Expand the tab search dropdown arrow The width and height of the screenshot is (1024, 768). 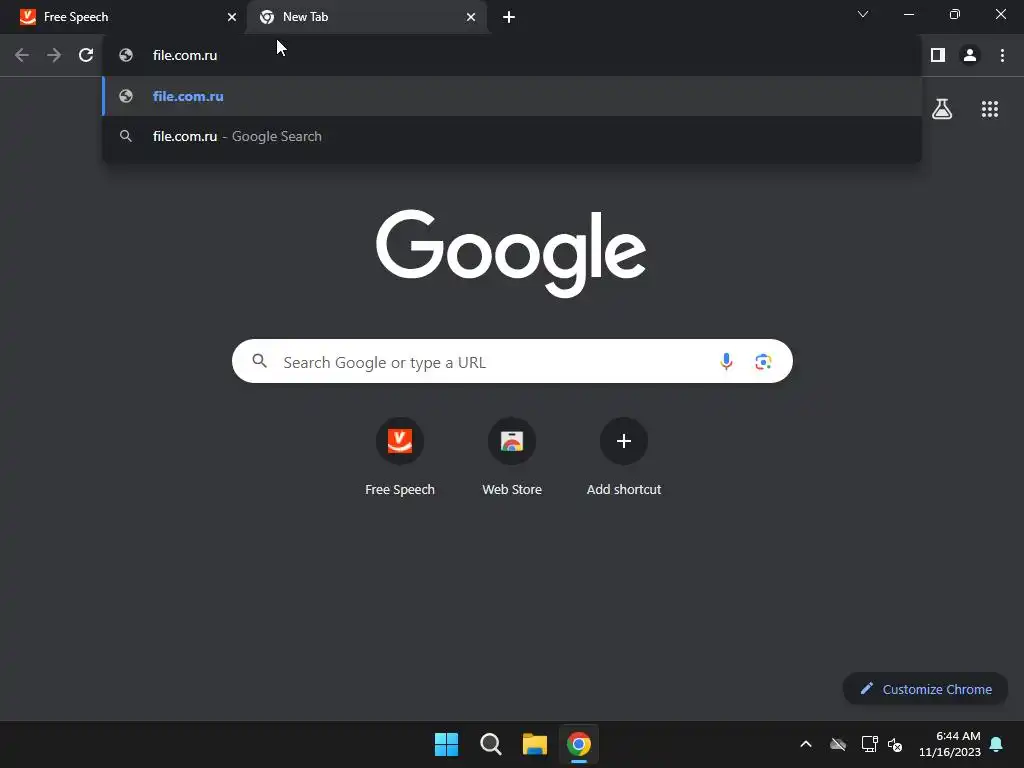pos(863,14)
